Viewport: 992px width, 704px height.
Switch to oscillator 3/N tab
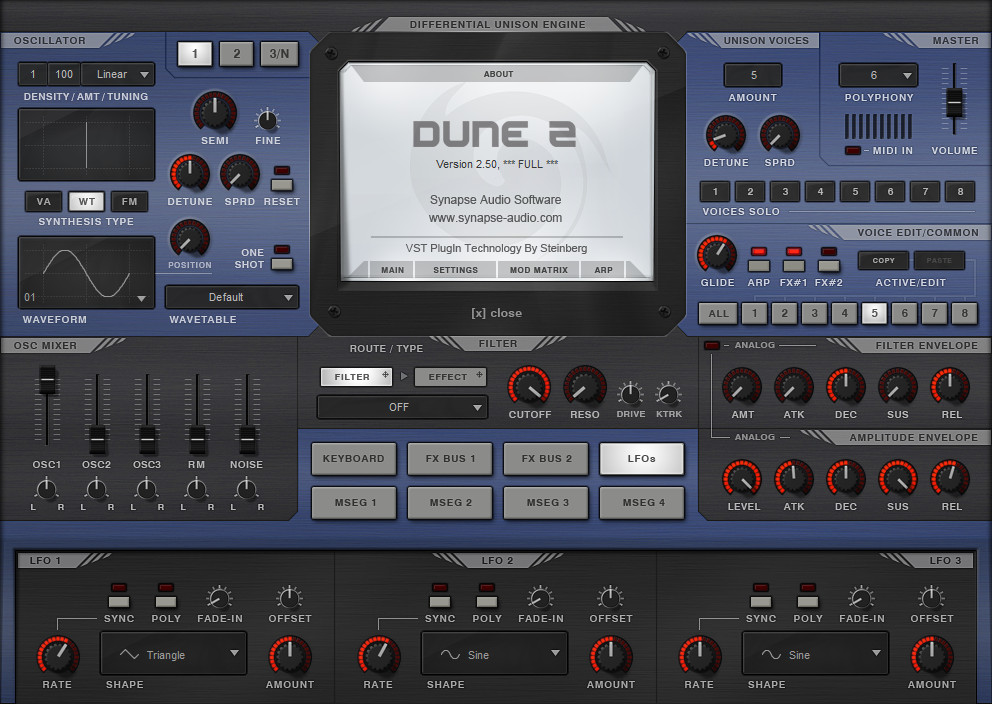279,54
